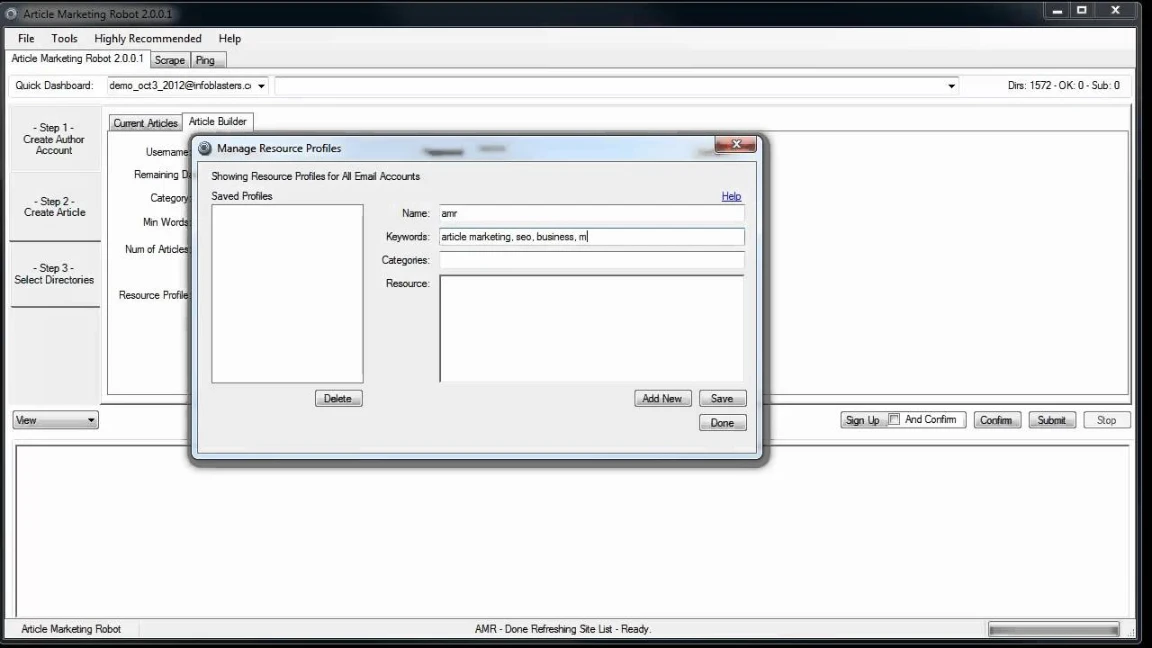This screenshot has height=648, width=1152.
Task: Click the Saved Profiles list box
Action: [287, 293]
